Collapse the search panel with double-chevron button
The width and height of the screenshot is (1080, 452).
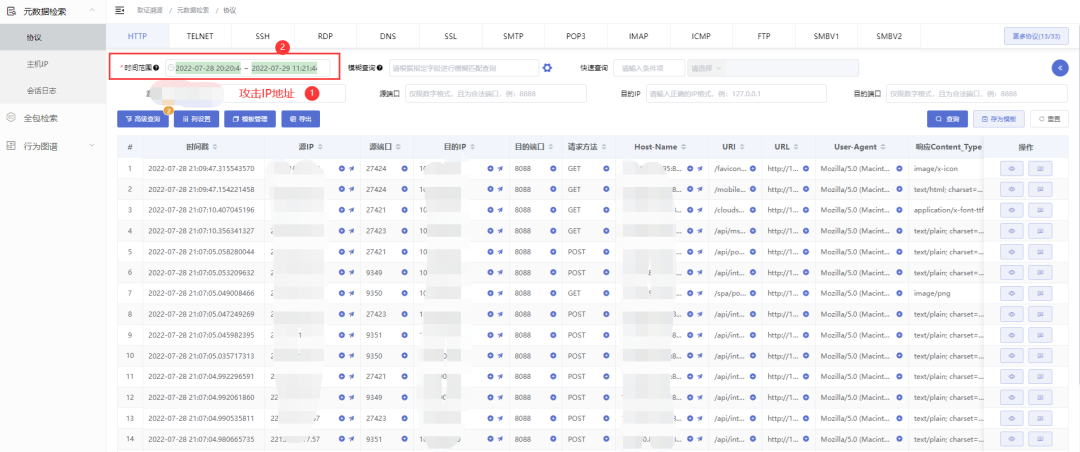click(1059, 68)
